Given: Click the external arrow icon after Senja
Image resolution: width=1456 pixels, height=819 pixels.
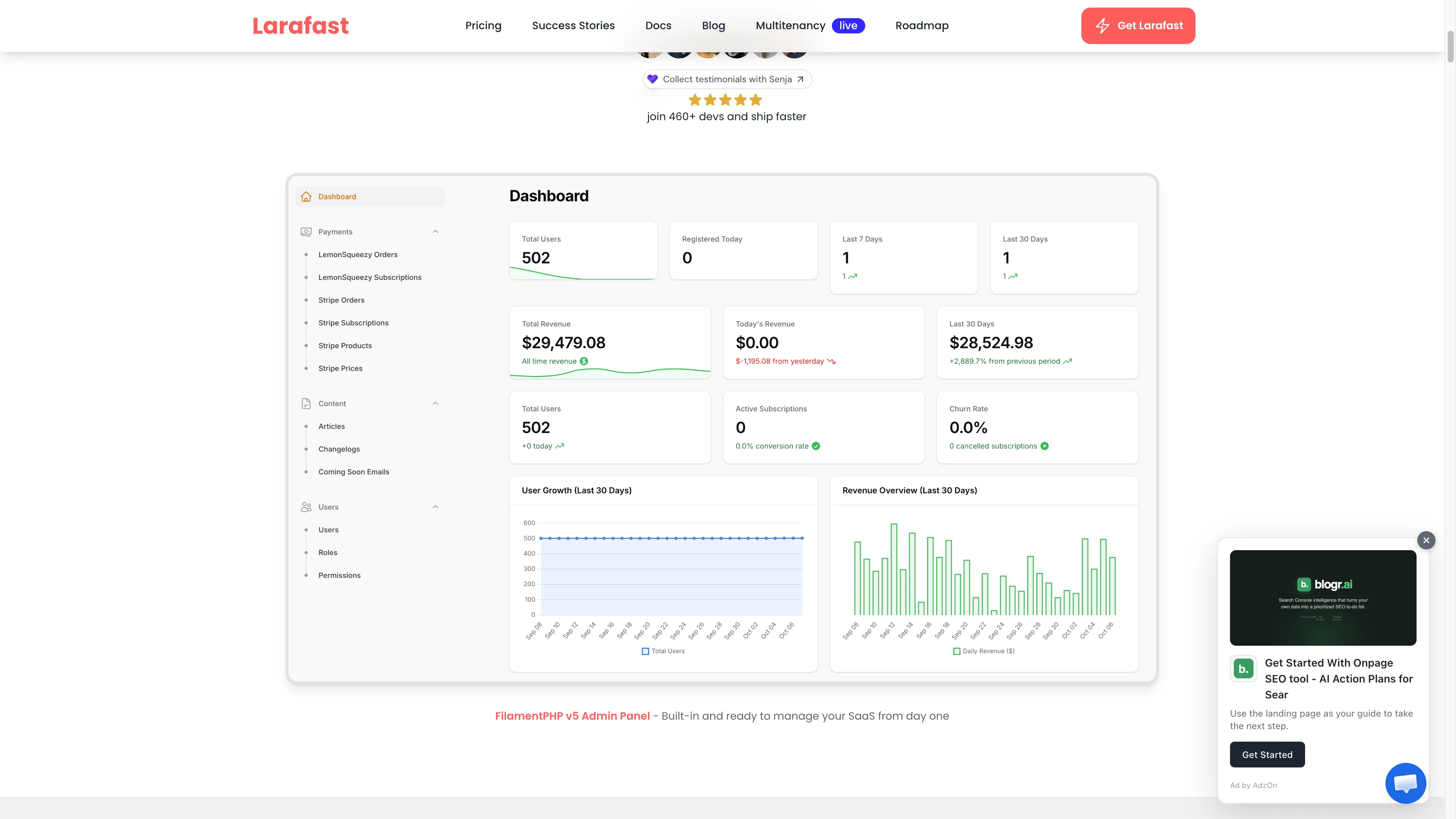Looking at the screenshot, I should tap(800, 79).
